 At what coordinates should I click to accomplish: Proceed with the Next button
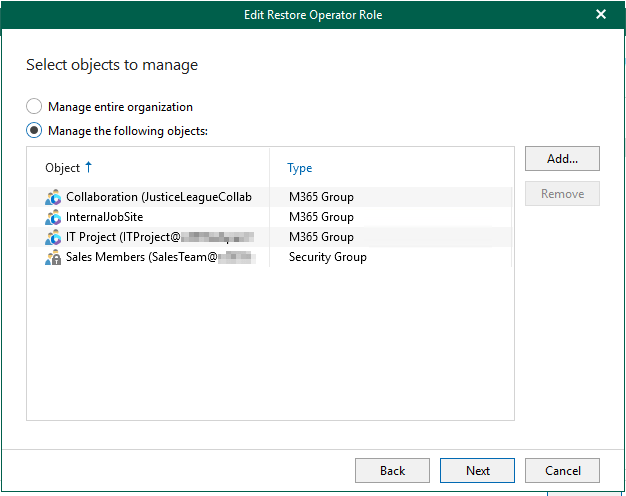477,470
